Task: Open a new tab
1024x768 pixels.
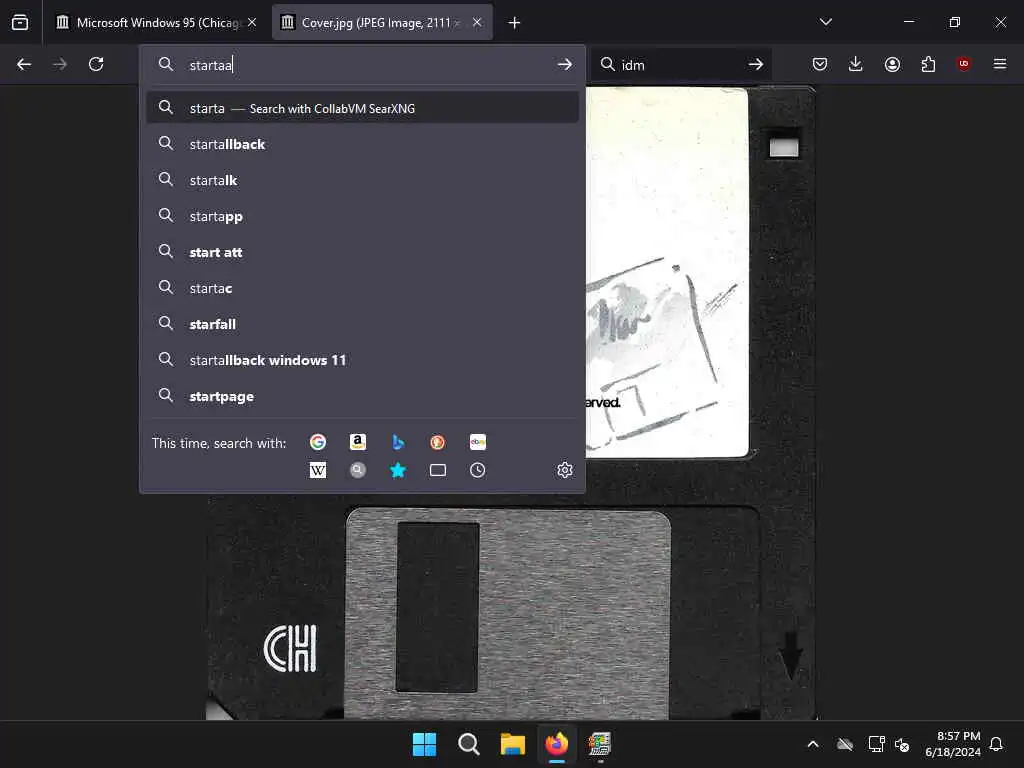Action: (515, 23)
